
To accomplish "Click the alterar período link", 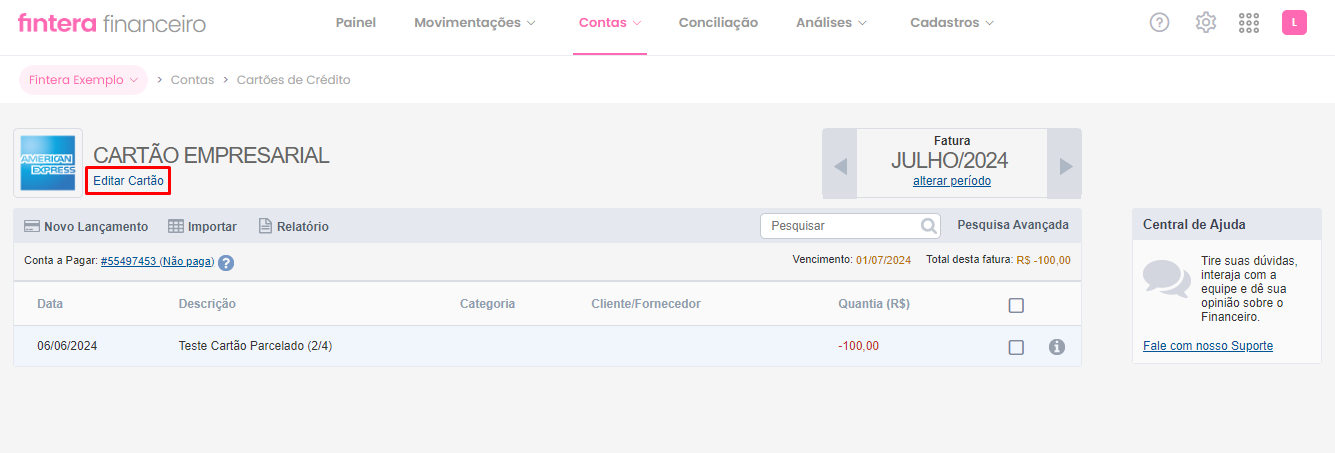I will (952, 181).
